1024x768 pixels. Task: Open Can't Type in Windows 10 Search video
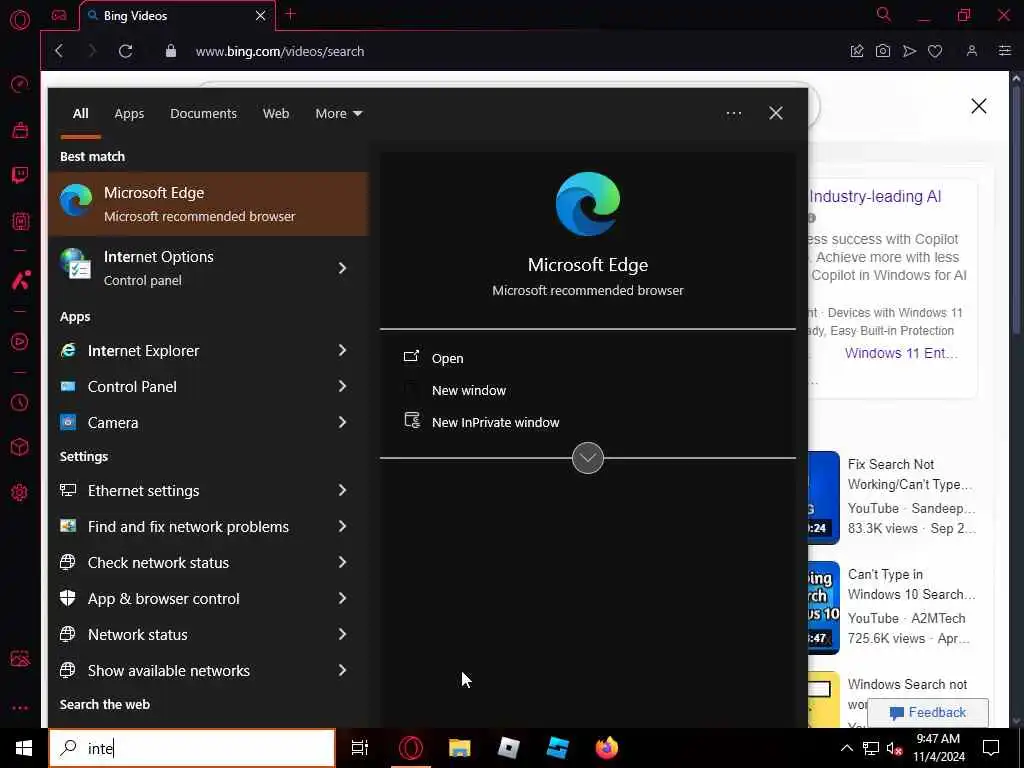[912, 584]
